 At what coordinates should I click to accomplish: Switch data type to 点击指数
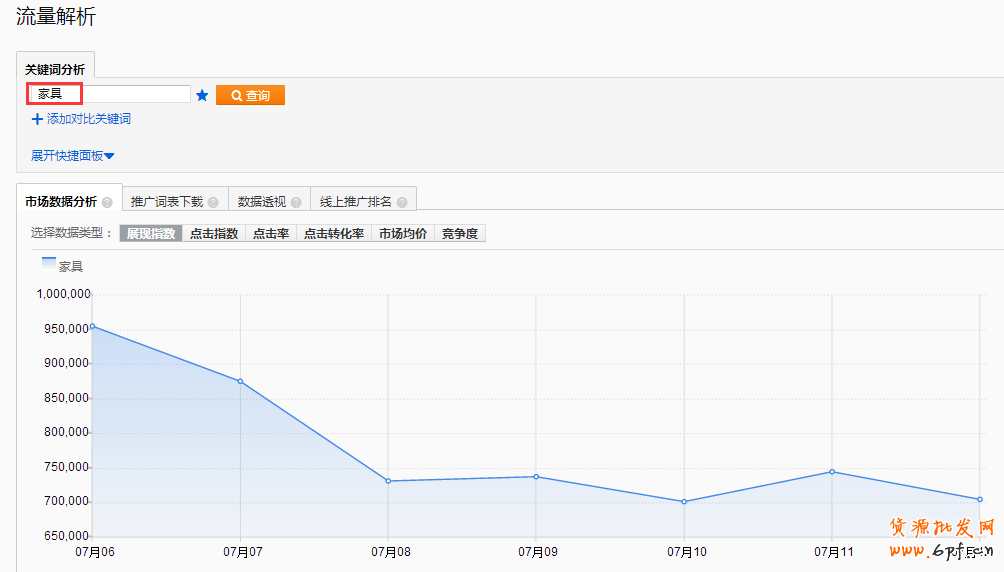point(214,234)
